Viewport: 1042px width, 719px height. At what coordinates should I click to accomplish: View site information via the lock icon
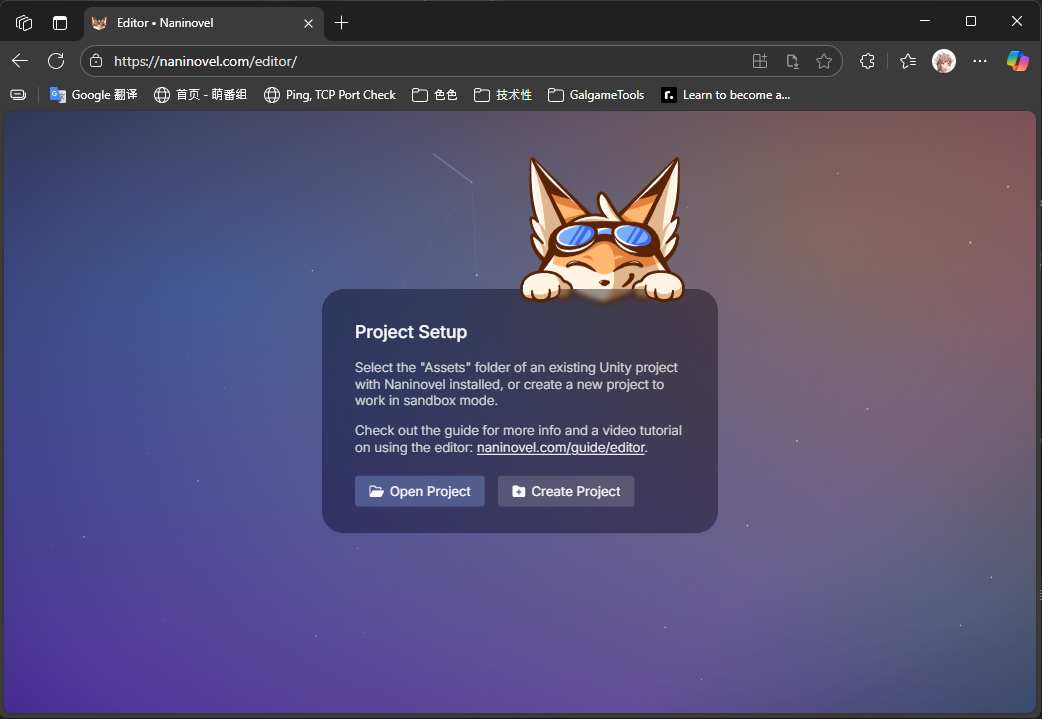pyautogui.click(x=97, y=61)
